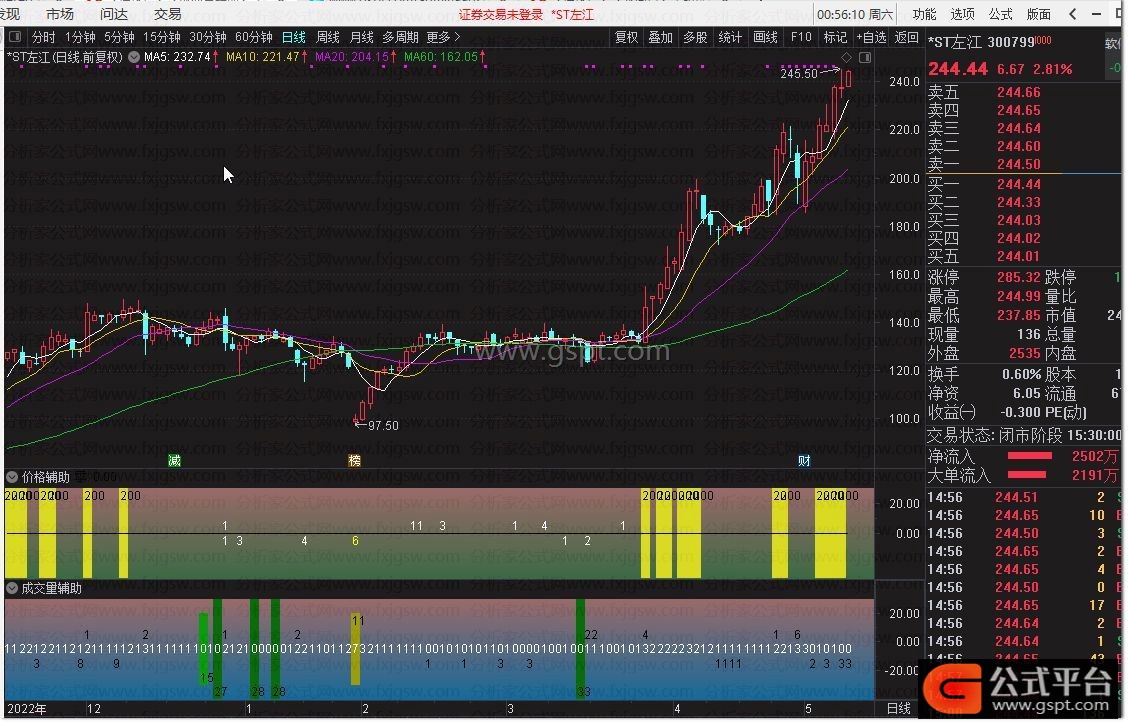This screenshot has width=1128, height=722.
Task: Click the 换手 turnover value 0.60%
Action: click(x=1022, y=374)
